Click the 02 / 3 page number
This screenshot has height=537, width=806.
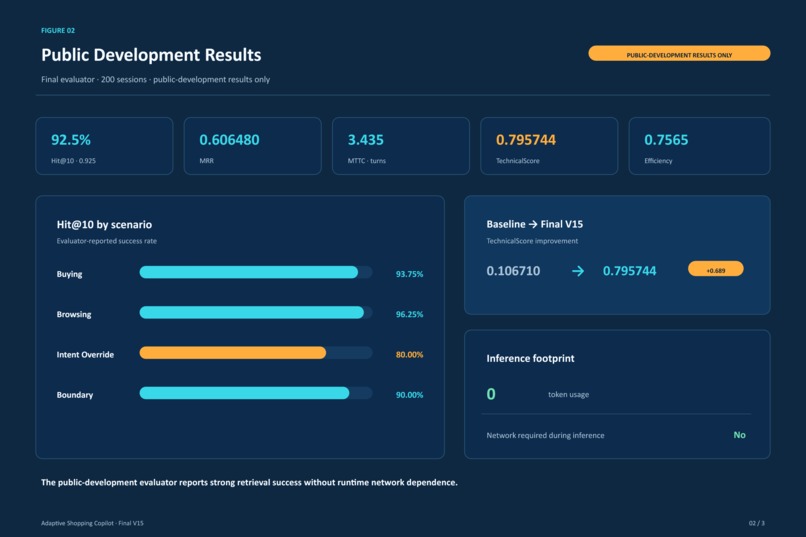click(x=757, y=523)
